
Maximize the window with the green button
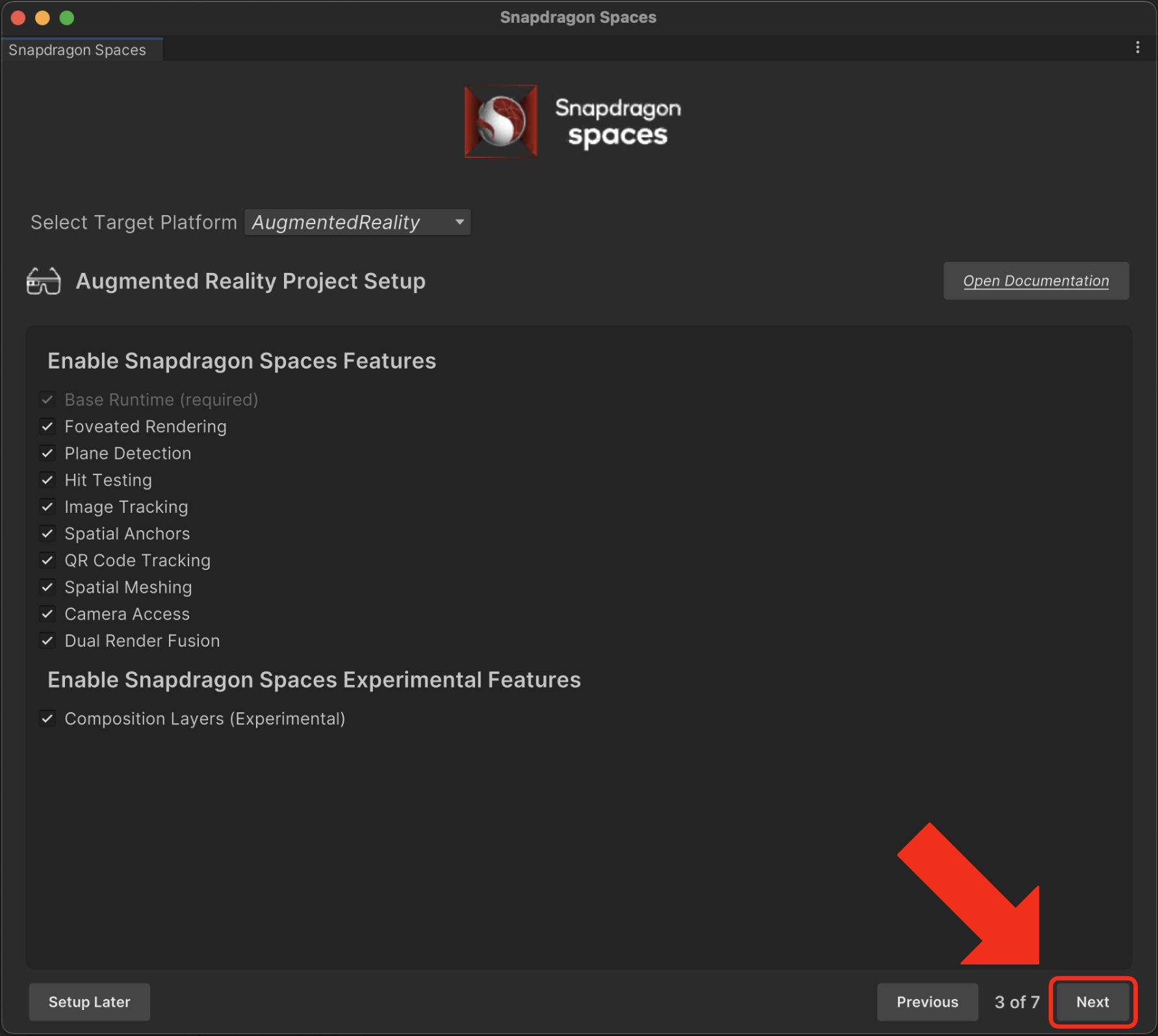click(67, 18)
